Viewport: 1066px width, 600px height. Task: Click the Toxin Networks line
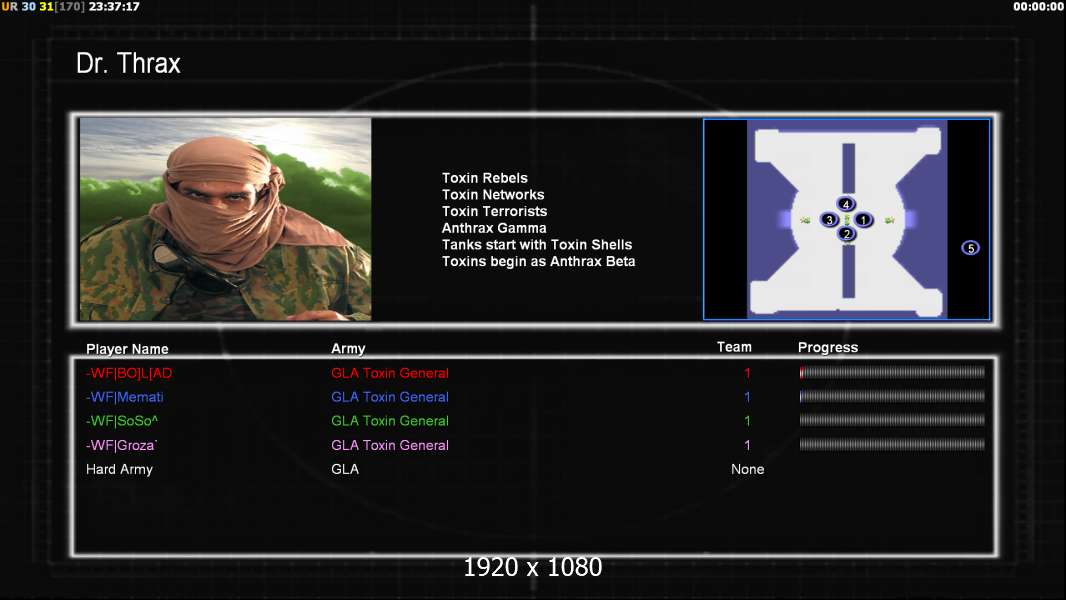pos(493,194)
